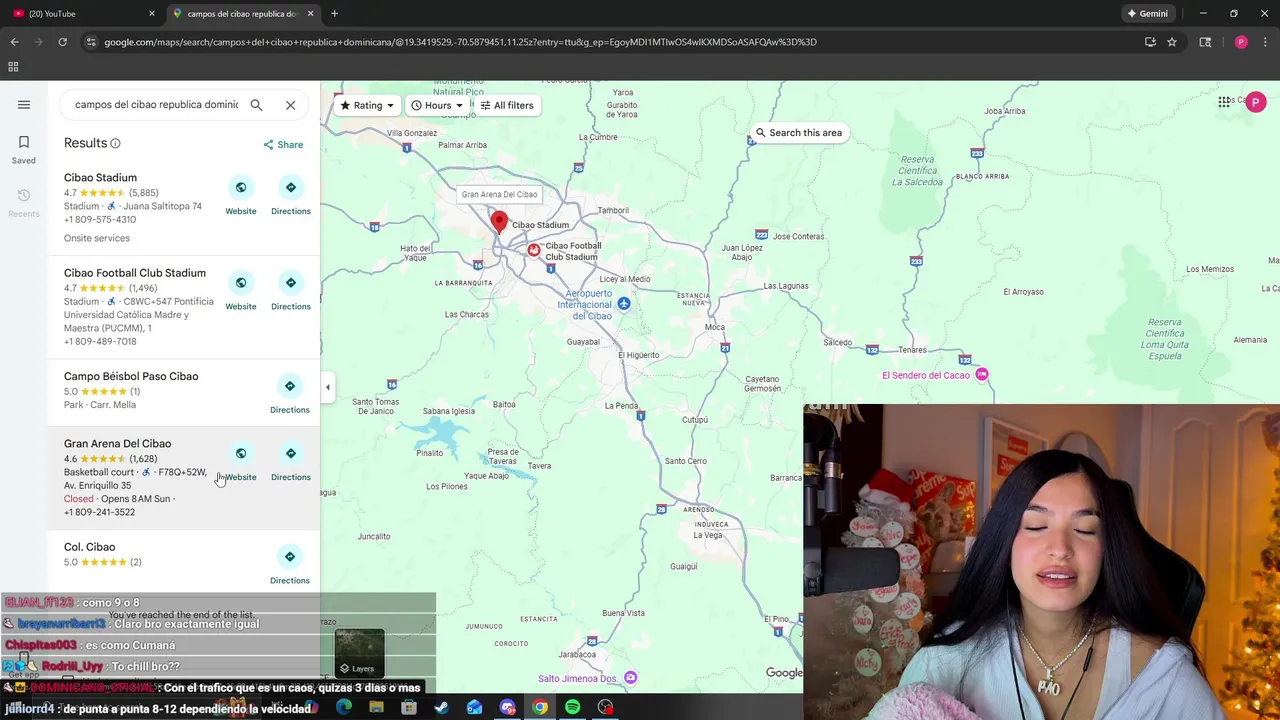Click the info icon beside Results
Image resolution: width=1280 pixels, height=720 pixels.
tap(115, 144)
